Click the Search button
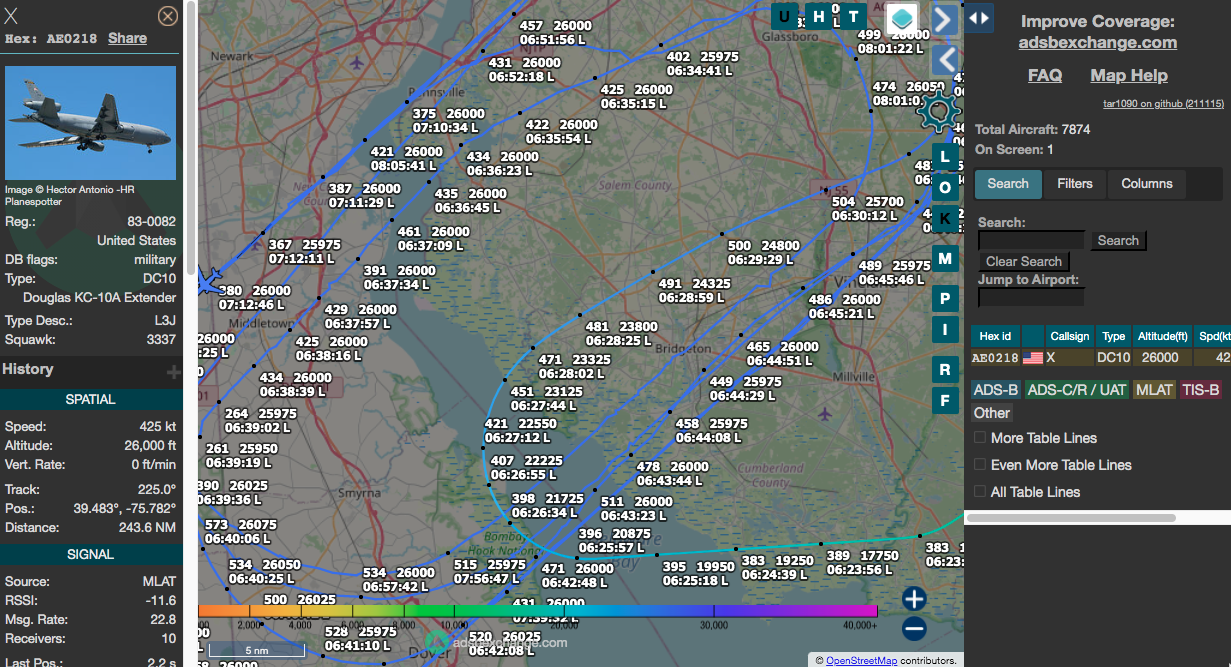This screenshot has height=667, width=1231. [1118, 240]
